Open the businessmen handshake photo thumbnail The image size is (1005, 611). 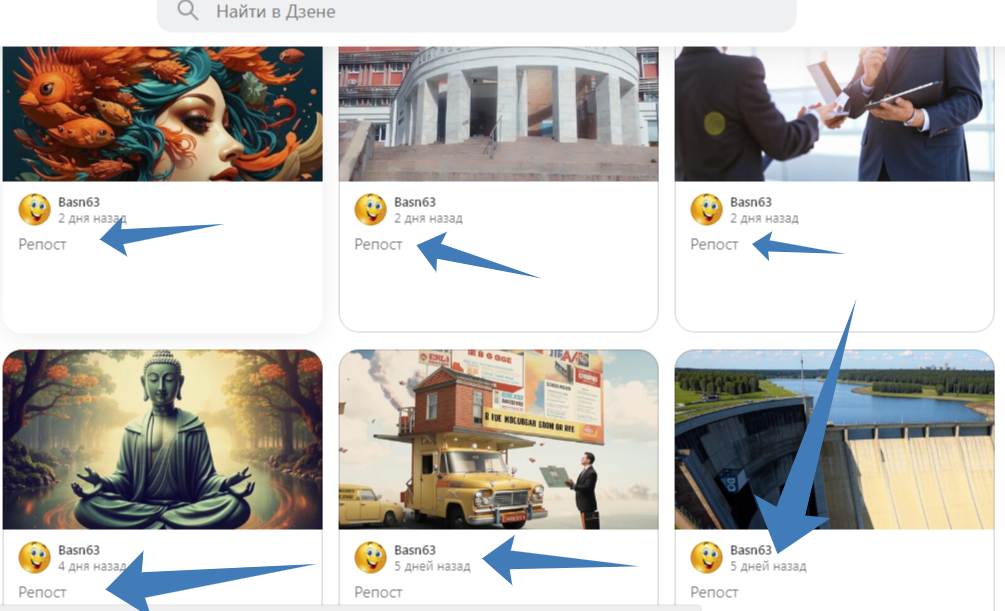pos(835,113)
